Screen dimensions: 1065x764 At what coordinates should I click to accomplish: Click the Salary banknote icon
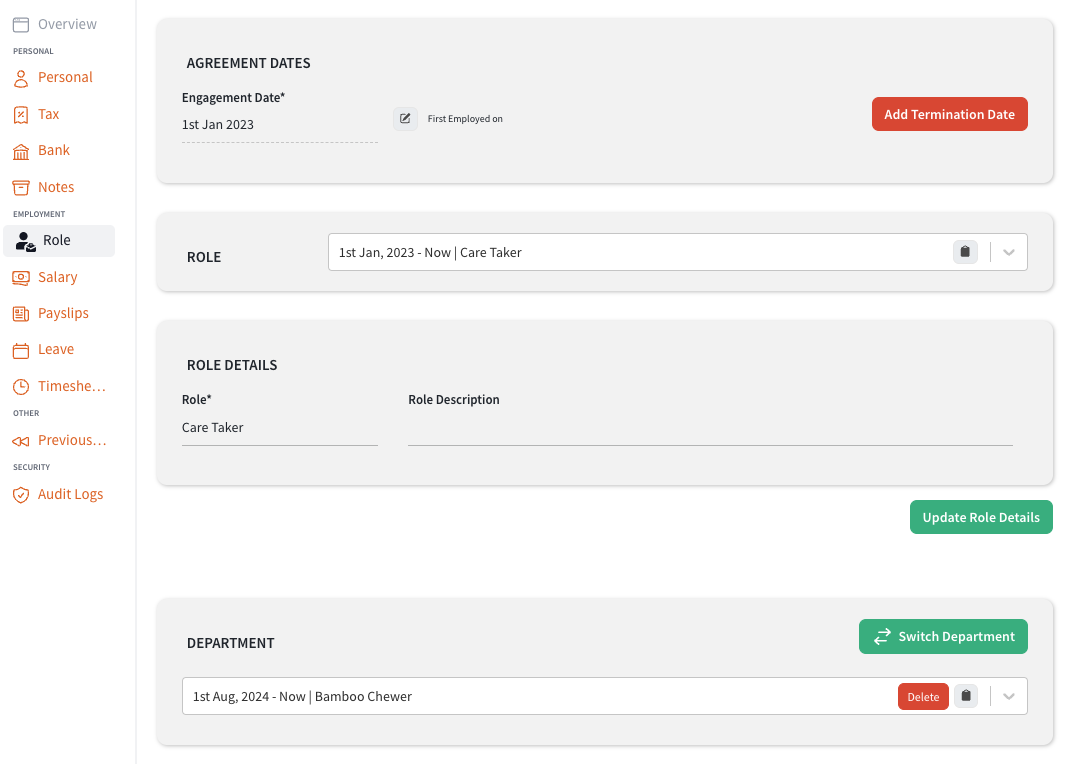[21, 278]
